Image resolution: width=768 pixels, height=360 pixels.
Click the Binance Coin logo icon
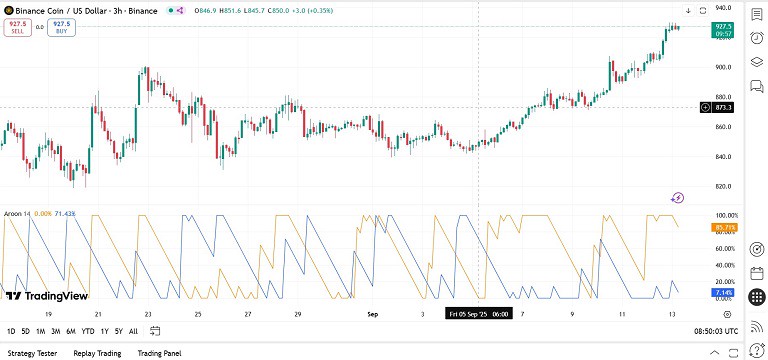pyautogui.click(x=8, y=10)
